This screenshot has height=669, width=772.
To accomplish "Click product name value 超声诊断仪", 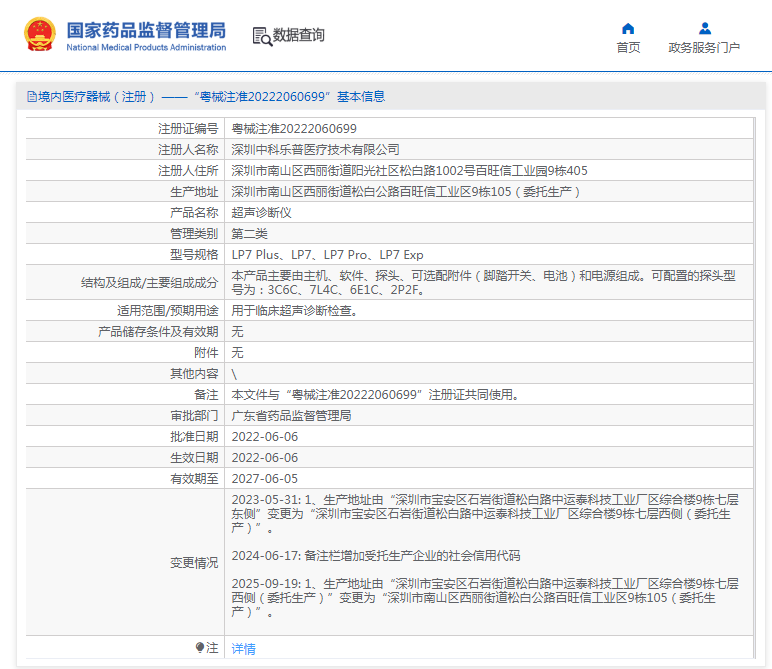I will pyautogui.click(x=261, y=213).
